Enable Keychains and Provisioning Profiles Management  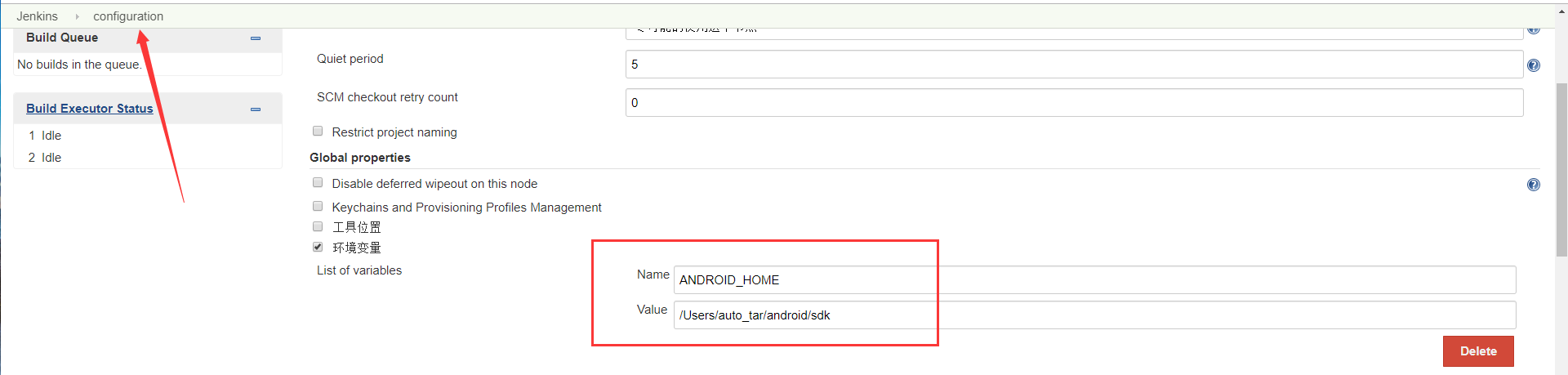click(x=318, y=207)
